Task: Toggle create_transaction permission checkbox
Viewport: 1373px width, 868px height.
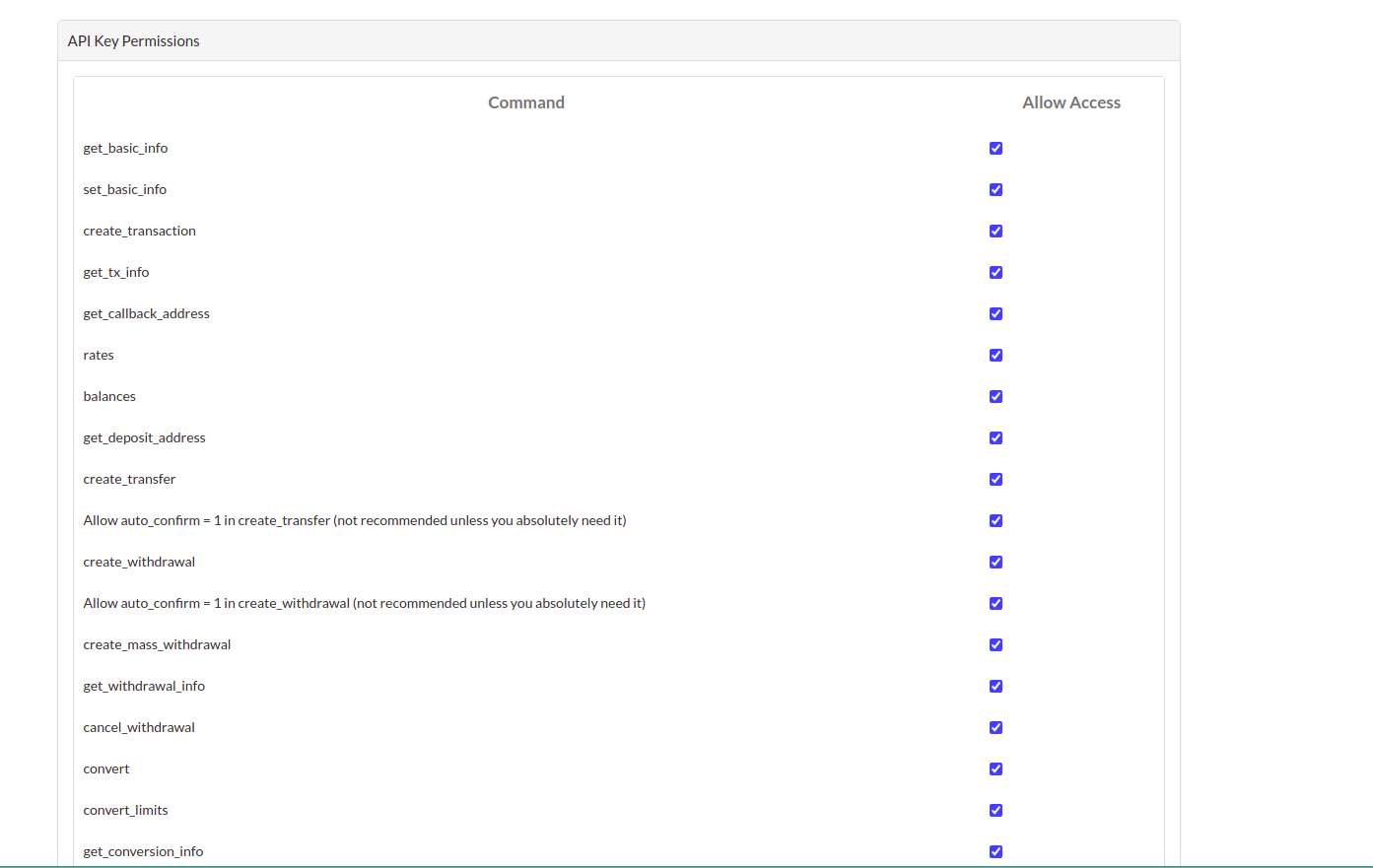Action: (x=995, y=232)
